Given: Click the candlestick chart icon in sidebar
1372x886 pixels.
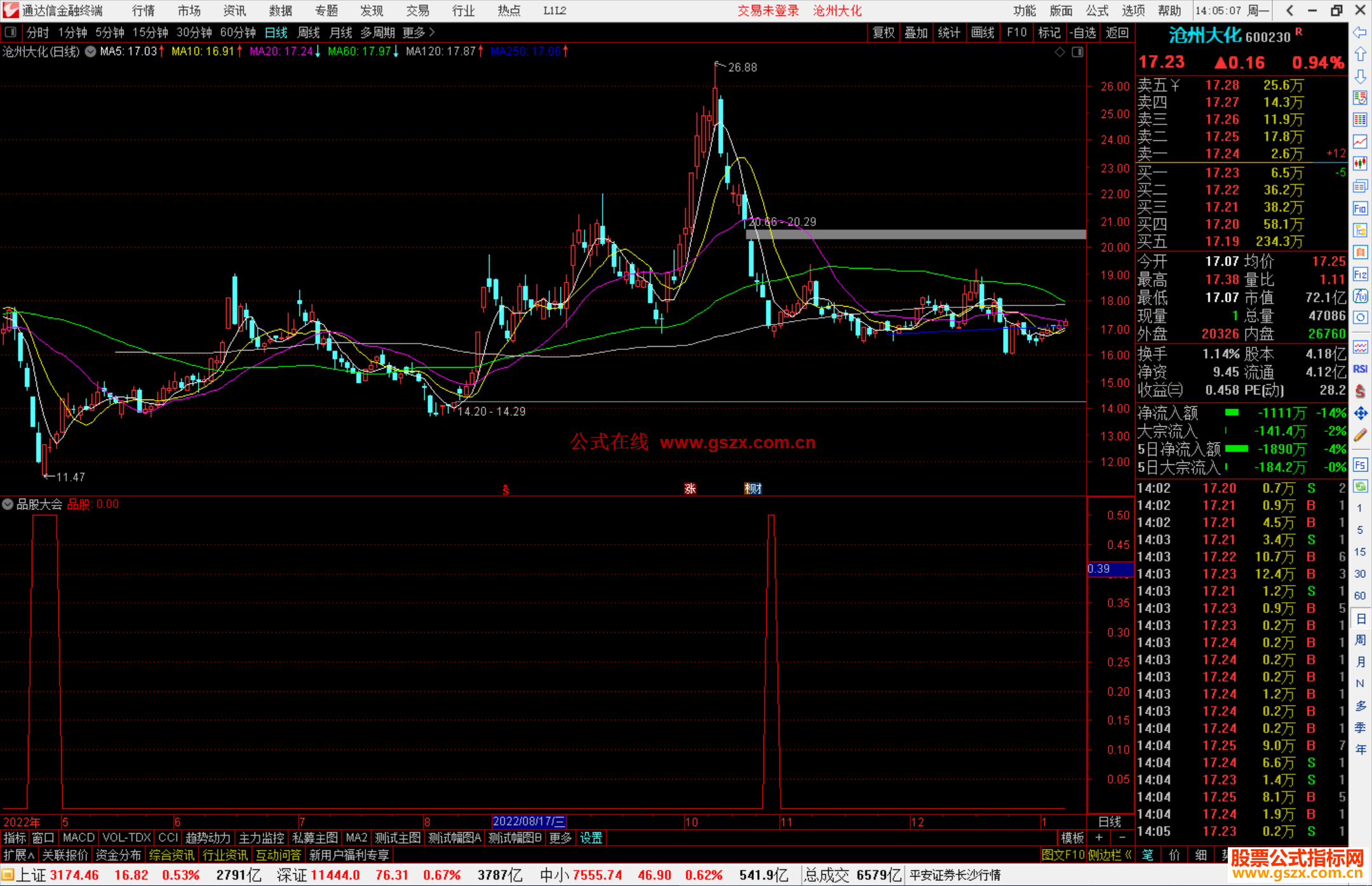Looking at the screenshot, I should [x=1360, y=163].
